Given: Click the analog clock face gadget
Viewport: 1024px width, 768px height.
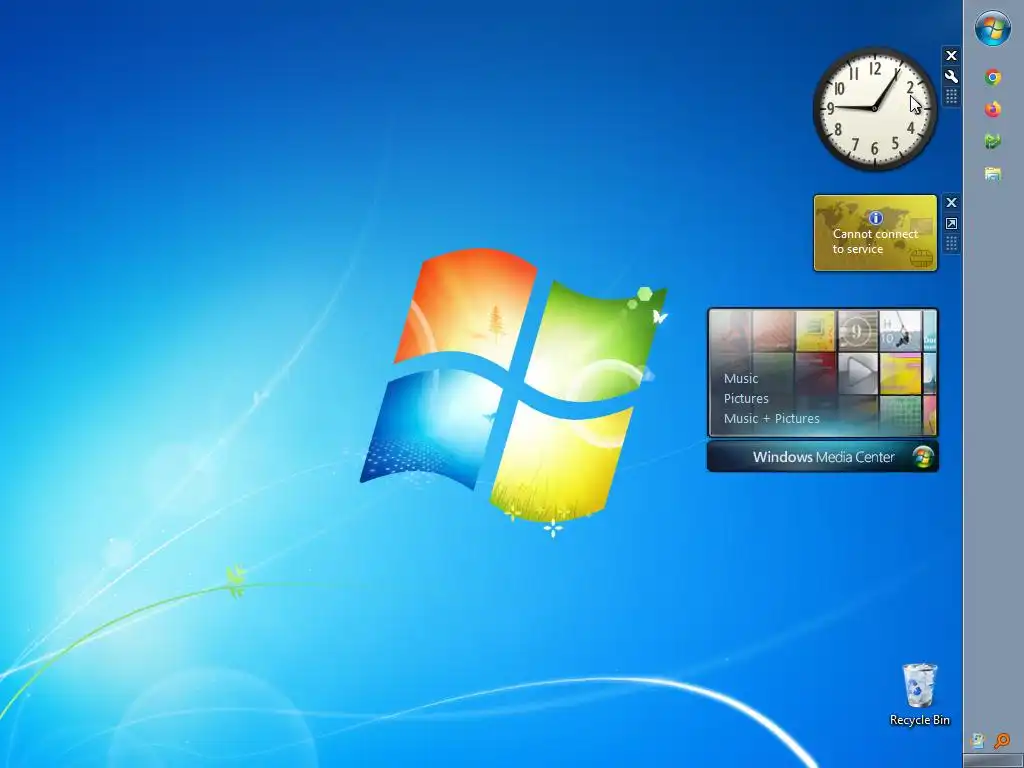Looking at the screenshot, I should coord(874,108).
